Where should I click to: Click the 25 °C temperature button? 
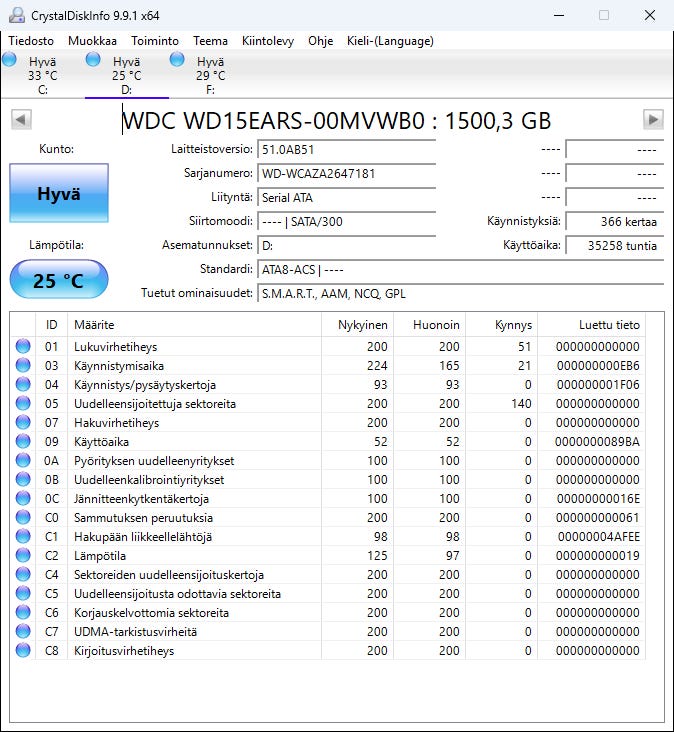point(59,280)
